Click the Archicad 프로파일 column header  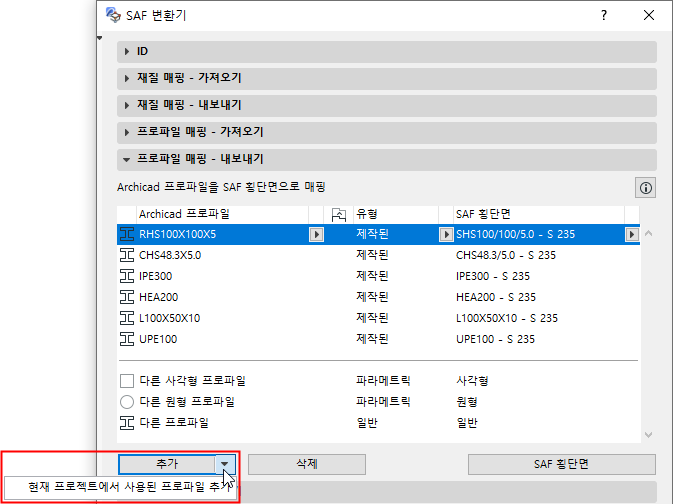pos(222,214)
